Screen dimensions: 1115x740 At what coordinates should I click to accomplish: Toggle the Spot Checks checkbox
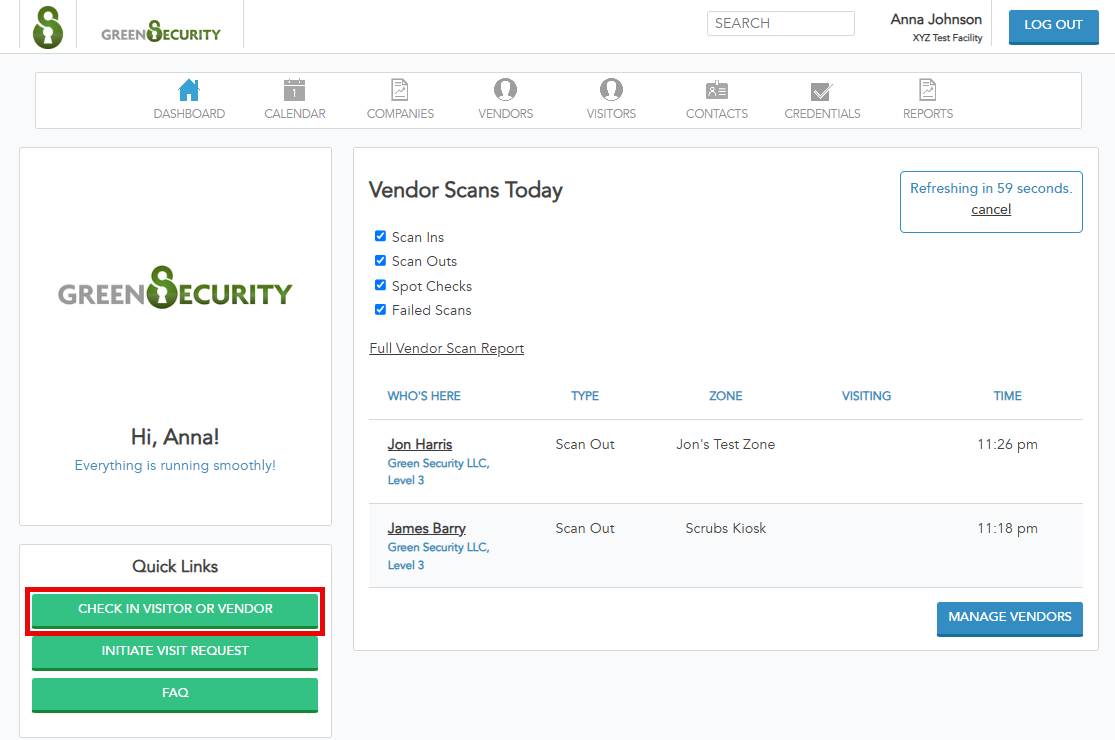(380, 284)
